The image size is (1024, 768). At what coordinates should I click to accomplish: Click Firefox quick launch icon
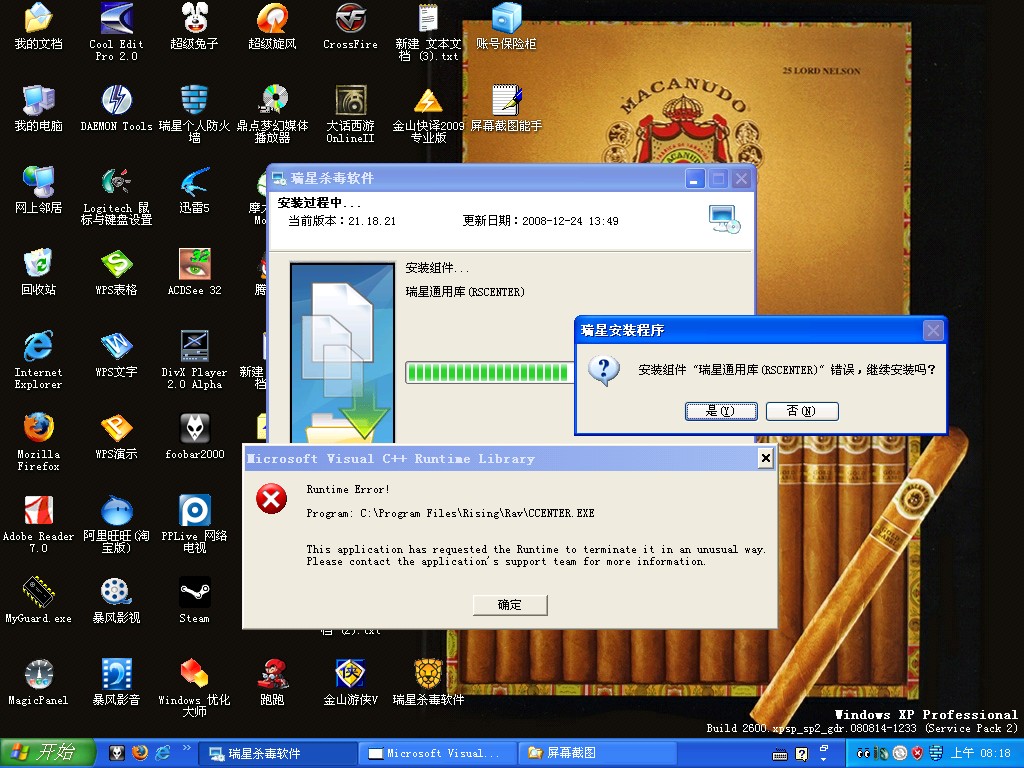pos(140,753)
